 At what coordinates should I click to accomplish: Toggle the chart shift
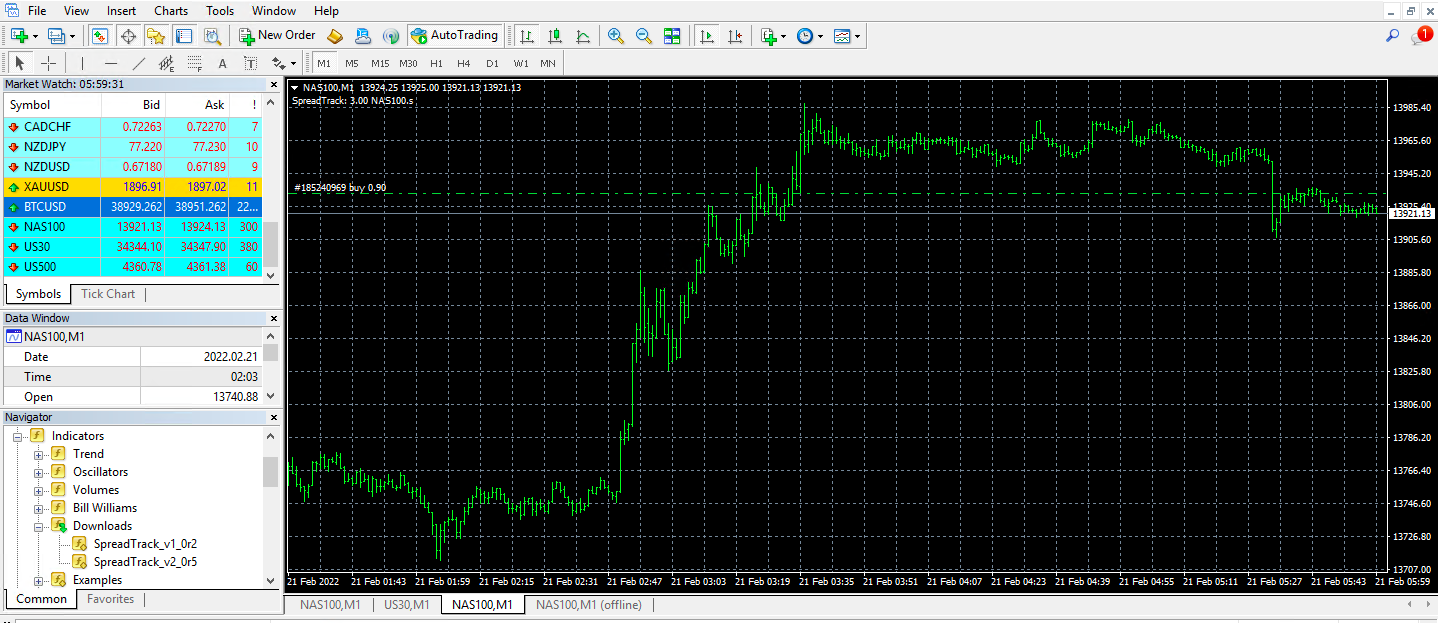coord(736,35)
